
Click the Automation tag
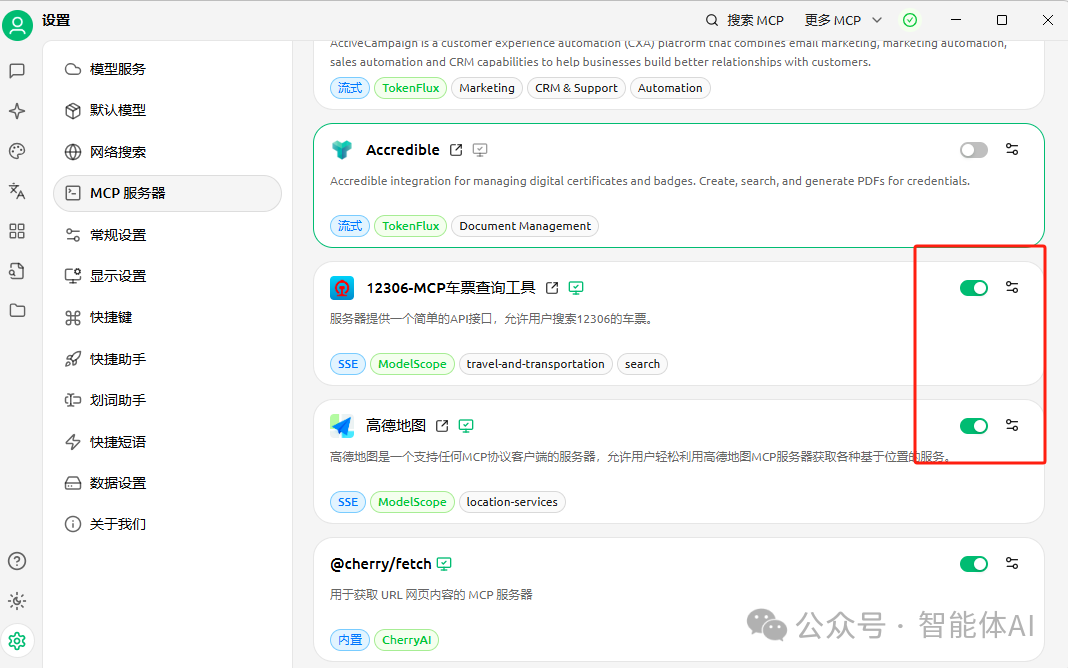tap(670, 88)
